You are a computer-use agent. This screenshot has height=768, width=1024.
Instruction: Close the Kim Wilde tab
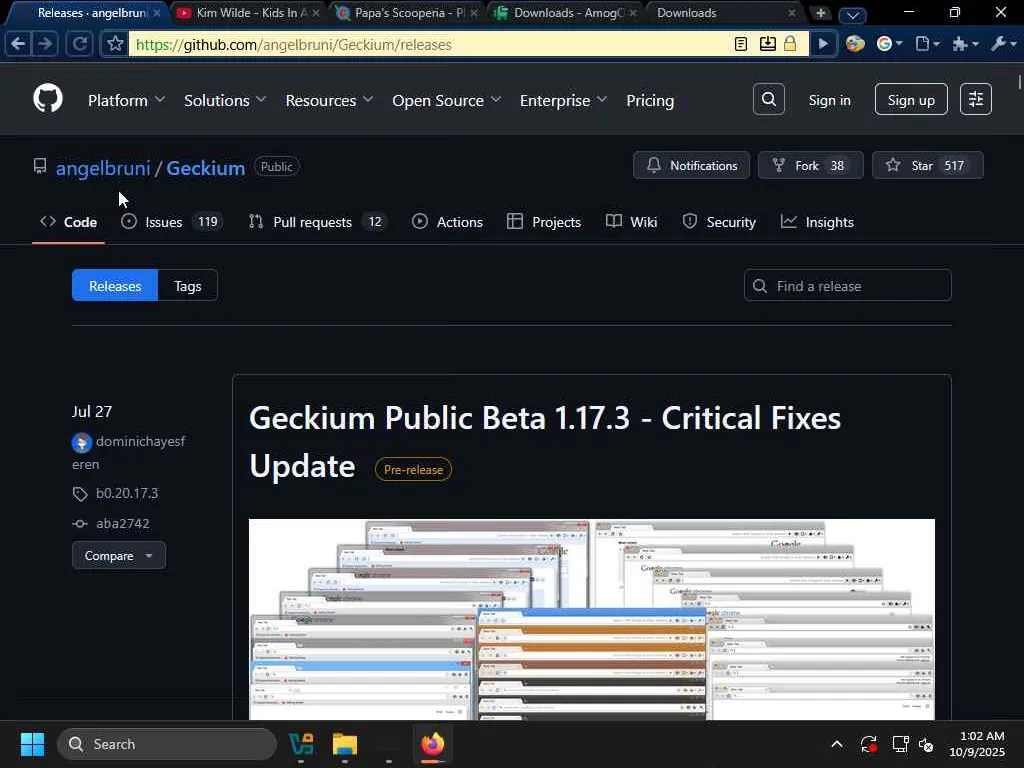coord(316,13)
